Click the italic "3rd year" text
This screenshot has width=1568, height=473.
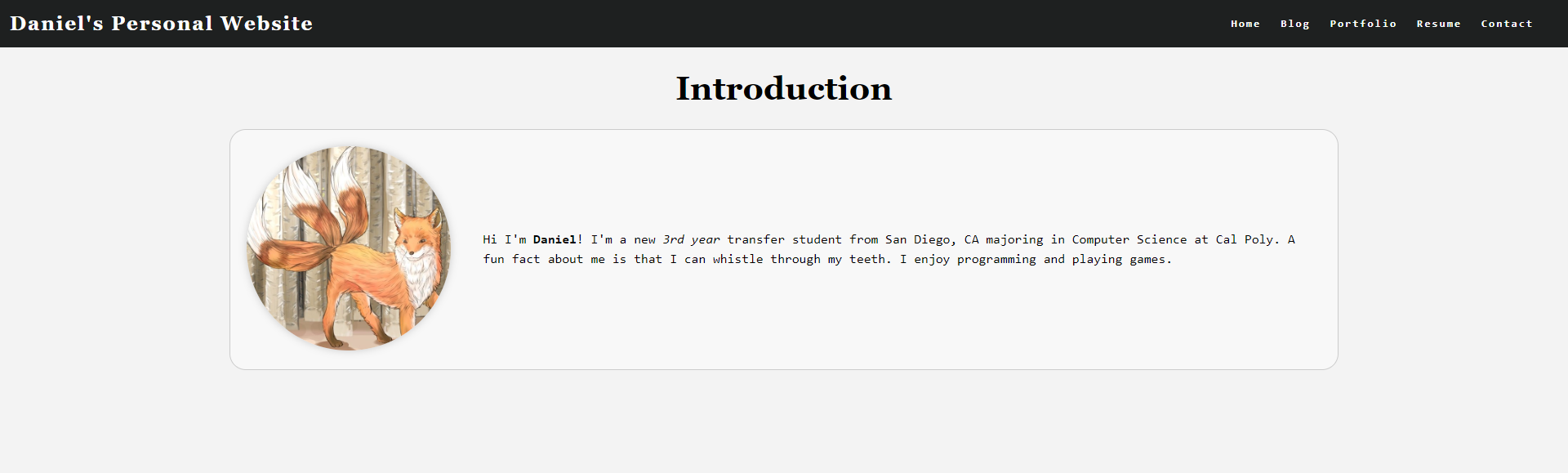click(x=691, y=239)
